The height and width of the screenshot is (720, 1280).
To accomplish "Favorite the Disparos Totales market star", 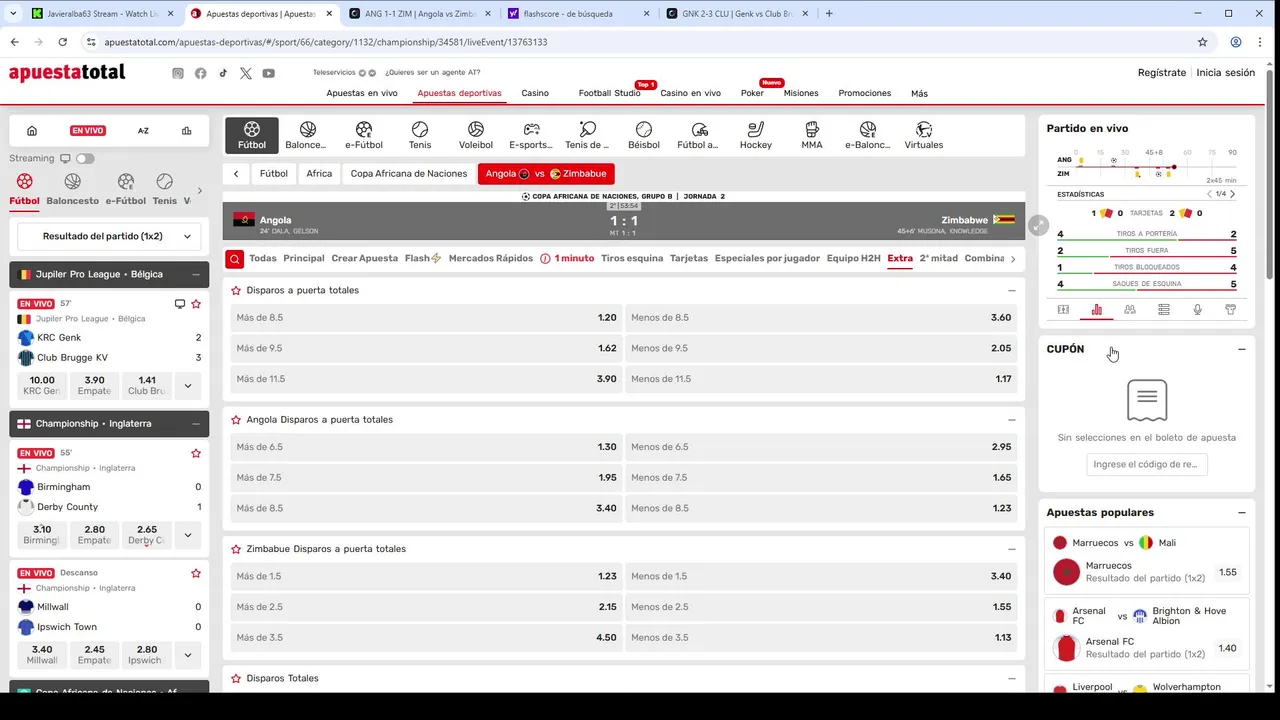I will 236,678.
